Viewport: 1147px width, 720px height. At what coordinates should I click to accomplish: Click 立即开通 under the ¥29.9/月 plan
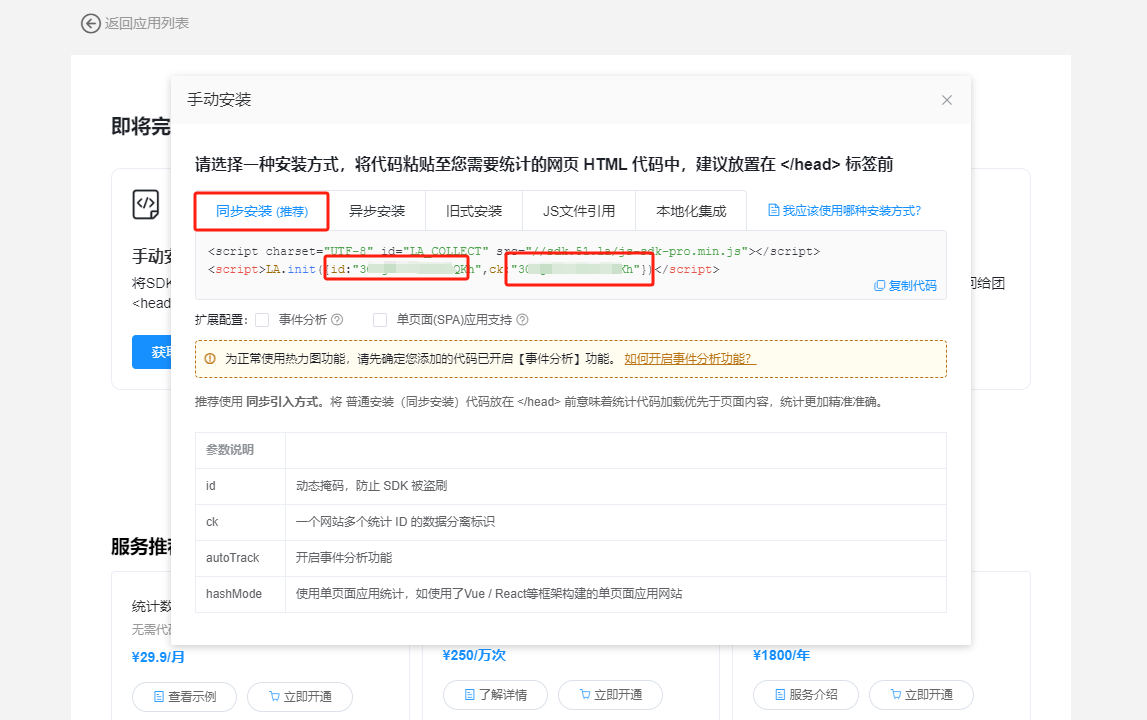click(300, 697)
